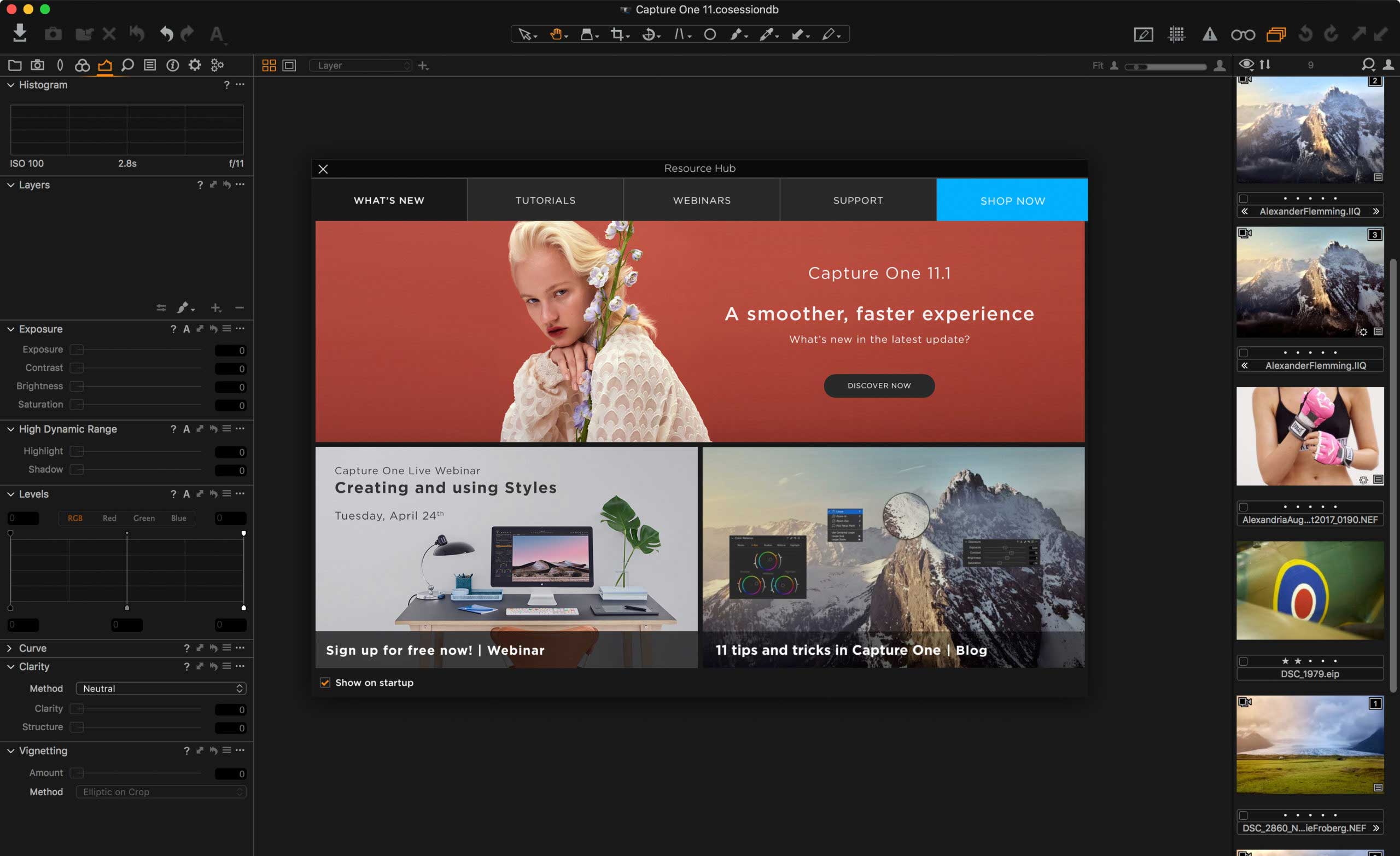Open the Color tool tab icon
The height and width of the screenshot is (856, 1400).
tap(83, 66)
